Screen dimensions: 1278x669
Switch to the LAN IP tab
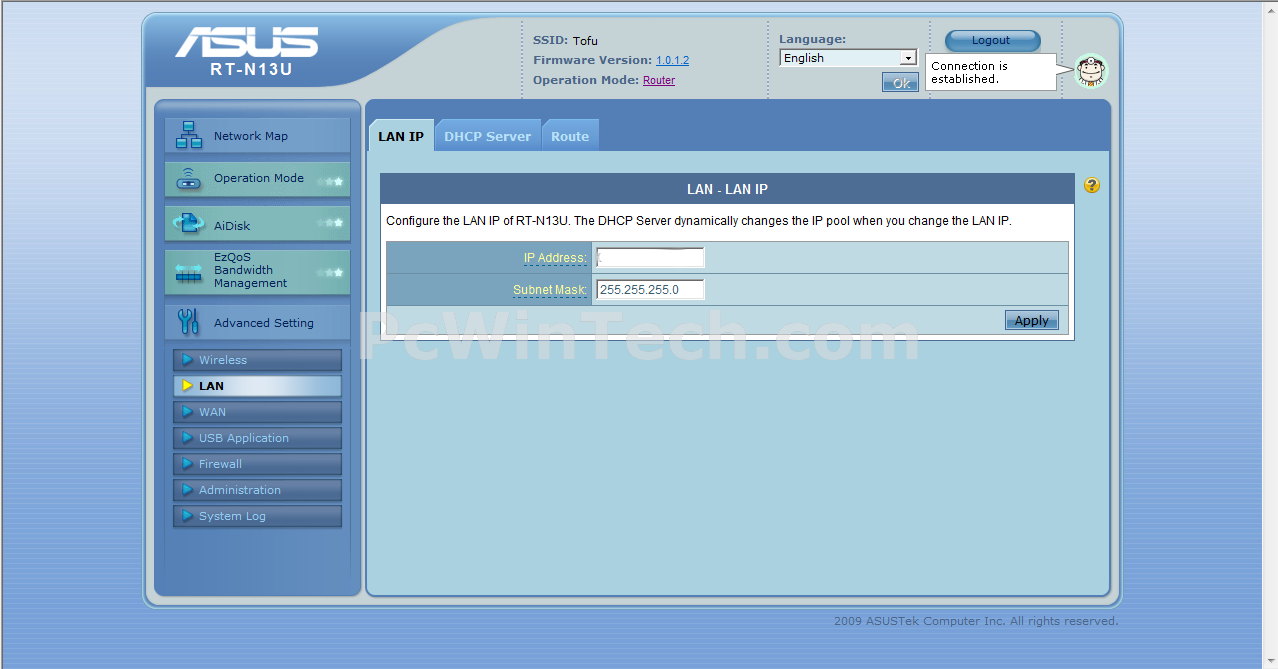pyautogui.click(x=401, y=136)
